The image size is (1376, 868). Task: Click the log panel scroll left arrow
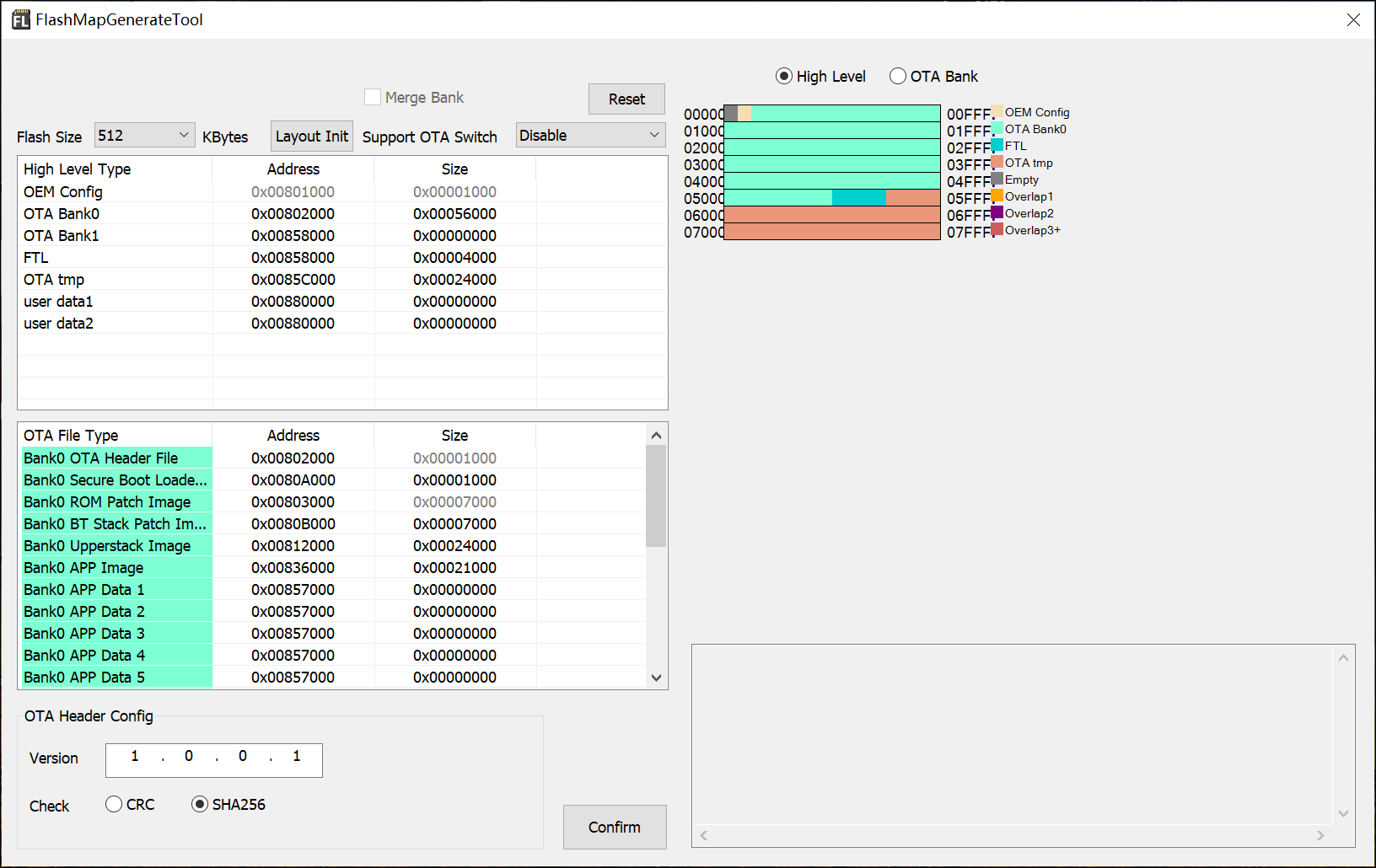pyautogui.click(x=703, y=835)
